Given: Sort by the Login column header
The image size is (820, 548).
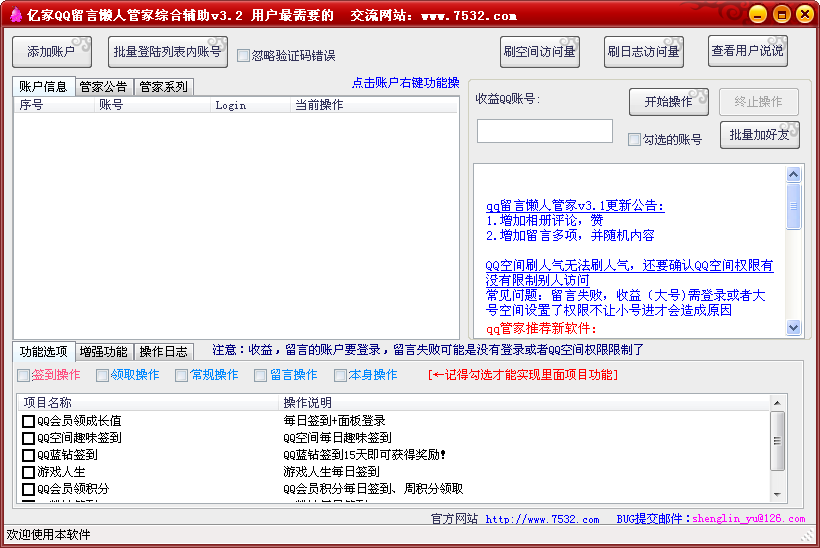Looking at the screenshot, I should [x=250, y=105].
